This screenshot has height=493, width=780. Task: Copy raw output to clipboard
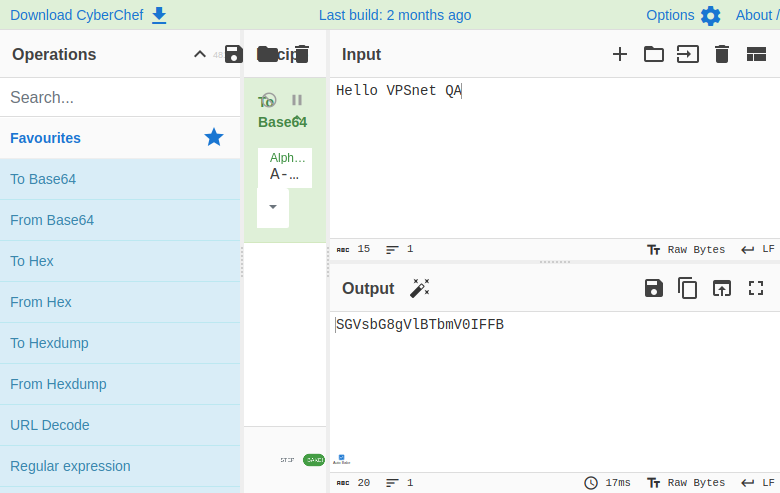687,288
